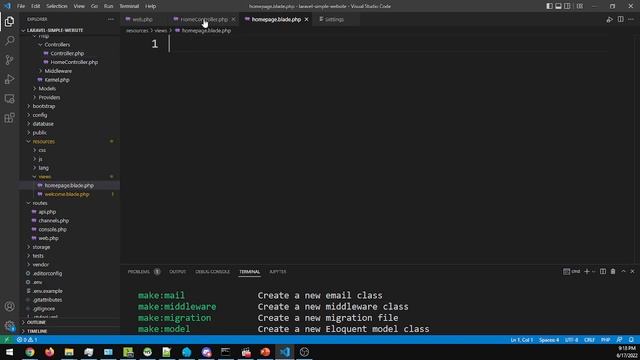Open the Manage gear icon
The image size is (640, 360).
click(x=9, y=326)
